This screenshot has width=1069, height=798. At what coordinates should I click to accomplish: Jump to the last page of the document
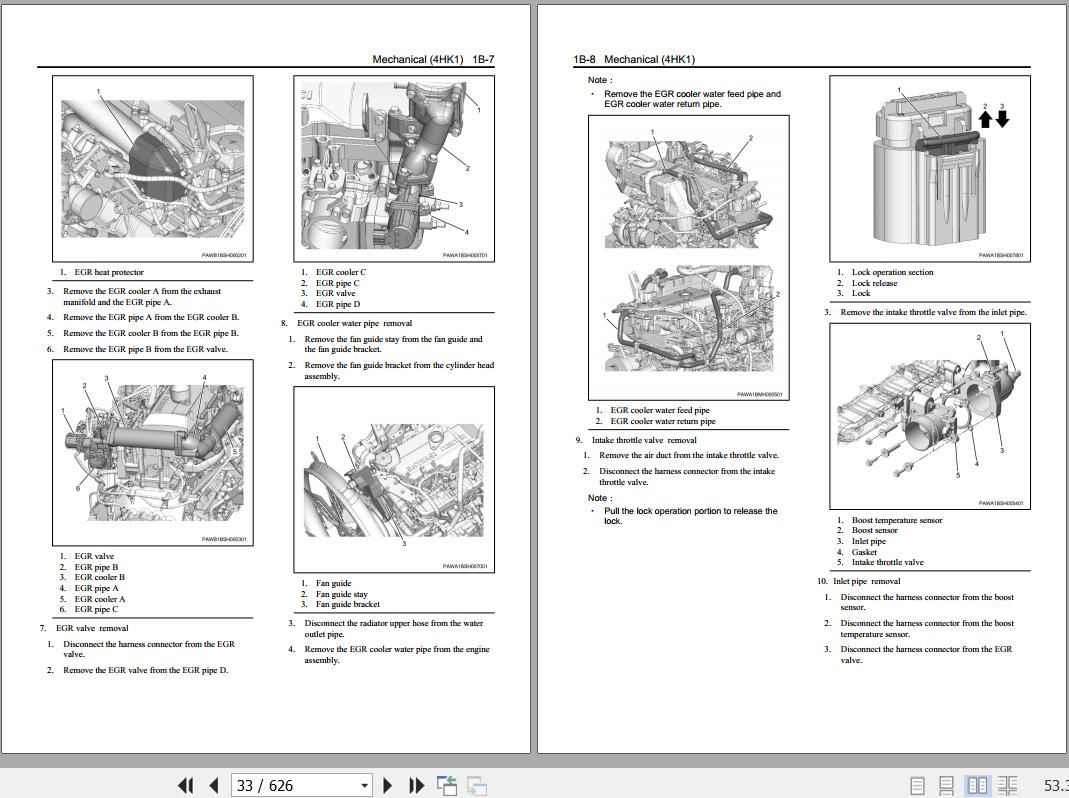(416, 786)
